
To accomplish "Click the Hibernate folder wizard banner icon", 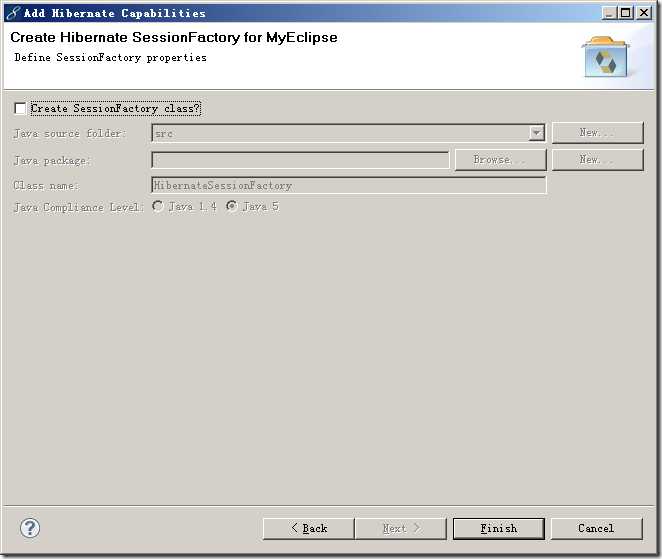I will pos(605,57).
